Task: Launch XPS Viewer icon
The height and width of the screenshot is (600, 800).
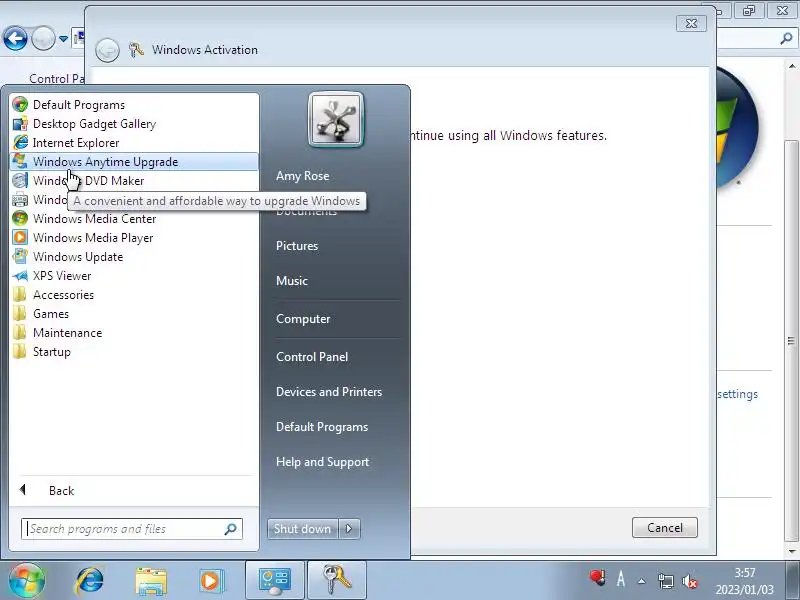Action: coord(20,276)
